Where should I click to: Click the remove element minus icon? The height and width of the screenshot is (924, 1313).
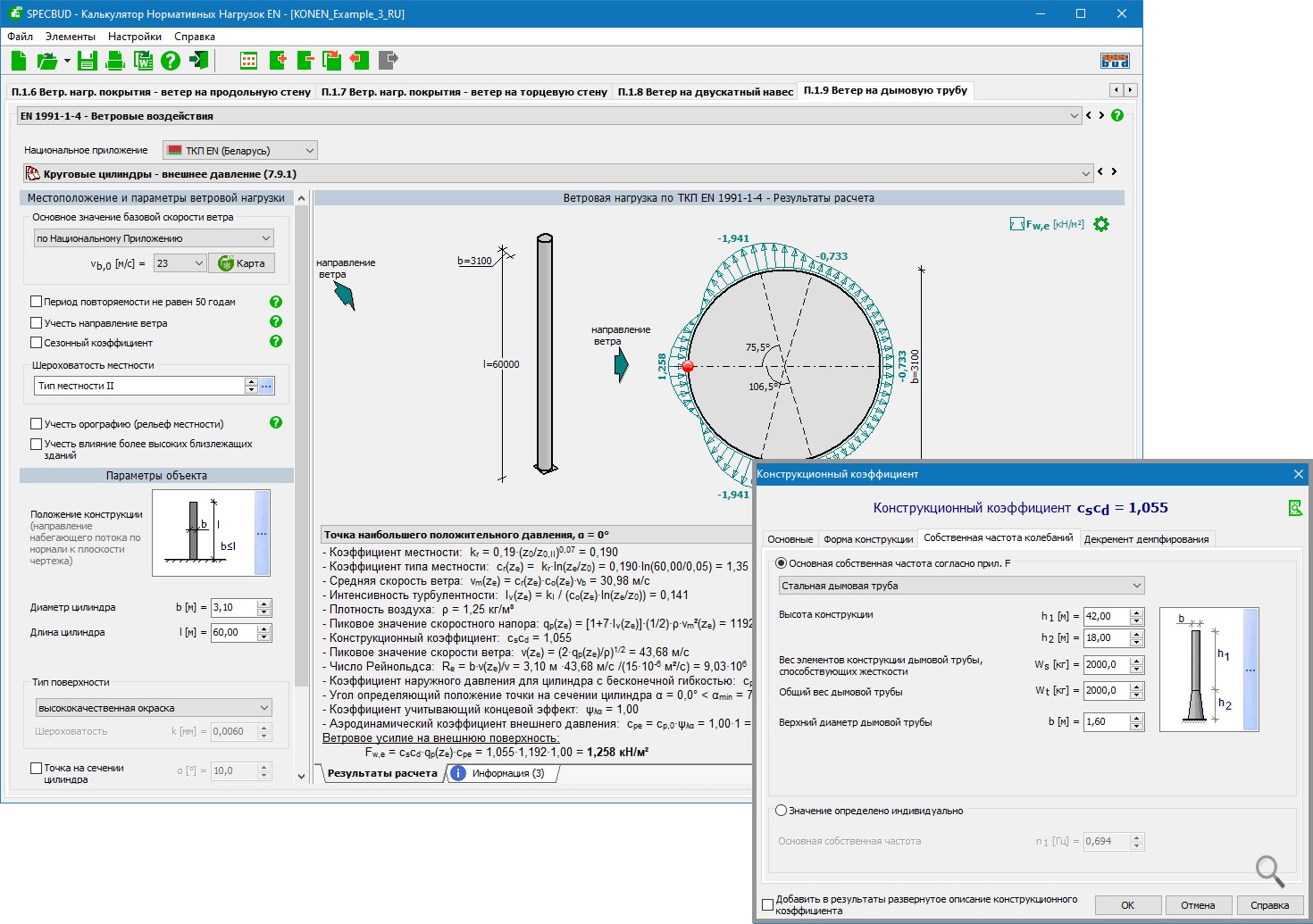pos(305,61)
